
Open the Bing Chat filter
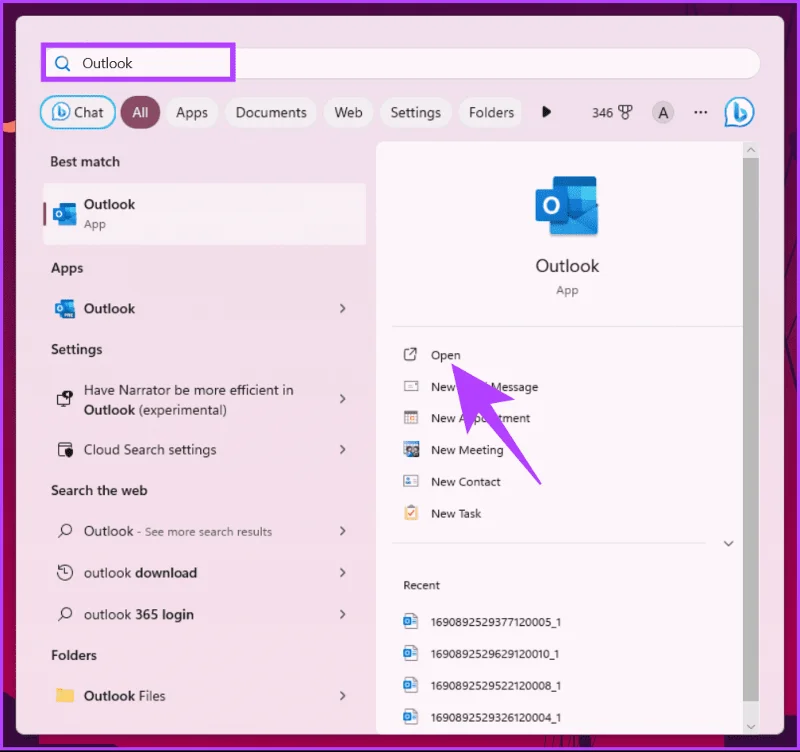(x=78, y=112)
